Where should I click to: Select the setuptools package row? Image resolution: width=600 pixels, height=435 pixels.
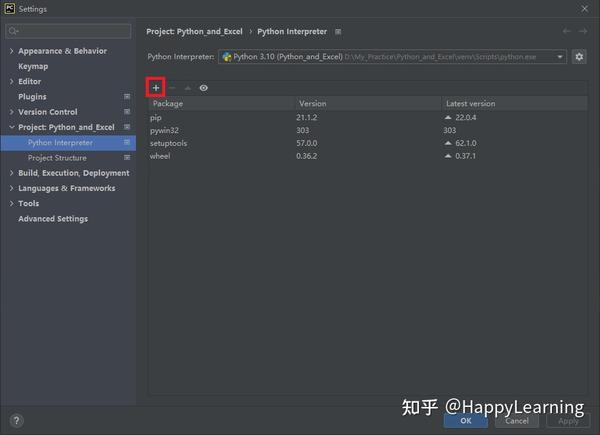pos(367,143)
